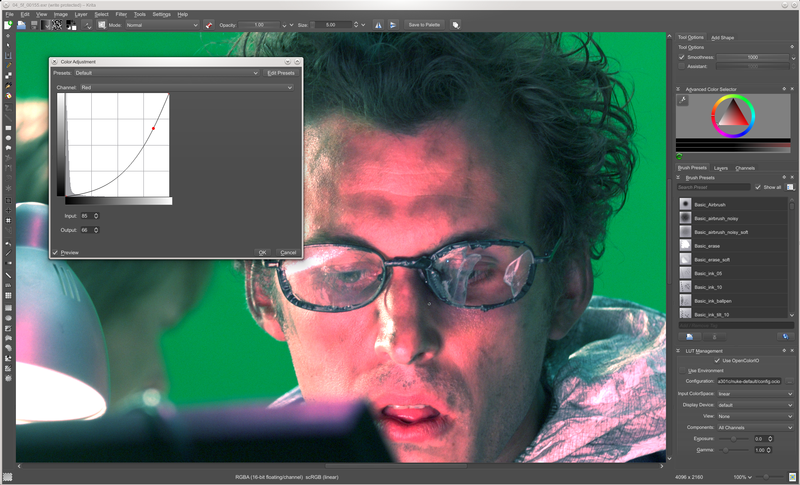Viewport: 800px width, 485px height.
Task: Select the ellipse shape tool
Action: coord(8,138)
